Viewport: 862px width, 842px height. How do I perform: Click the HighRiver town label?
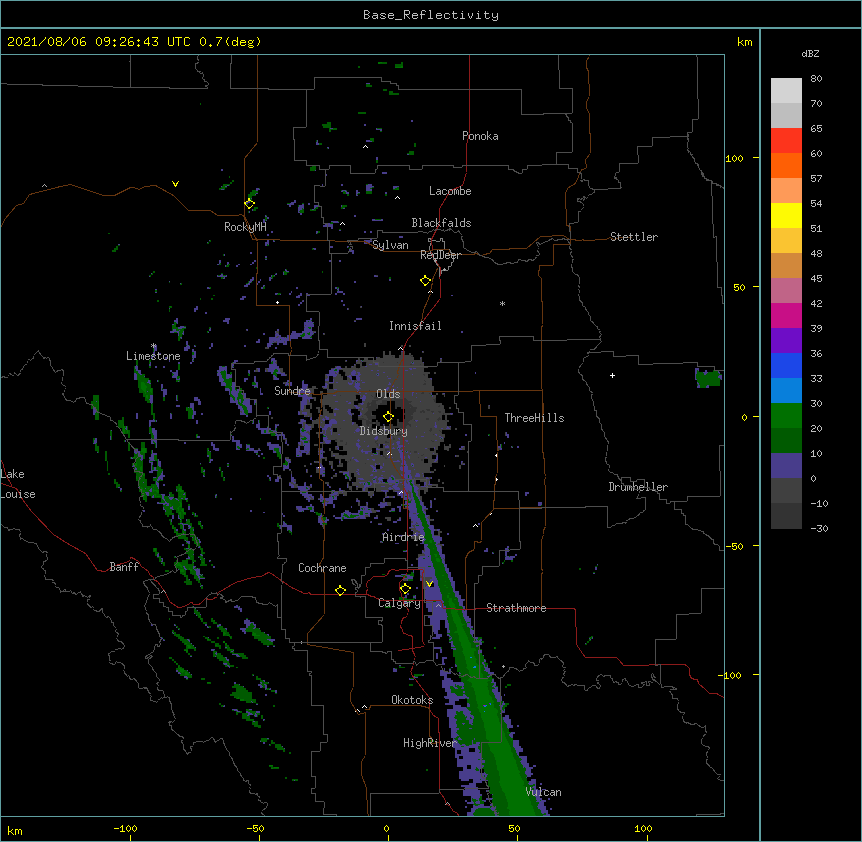coord(430,743)
